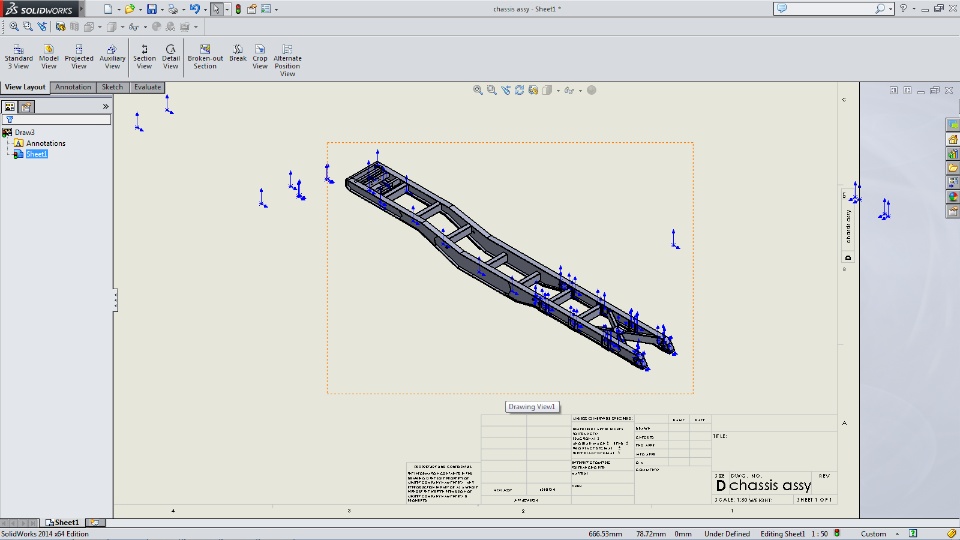960x540 pixels.
Task: Click the search magnifier icon
Action: click(879, 9)
